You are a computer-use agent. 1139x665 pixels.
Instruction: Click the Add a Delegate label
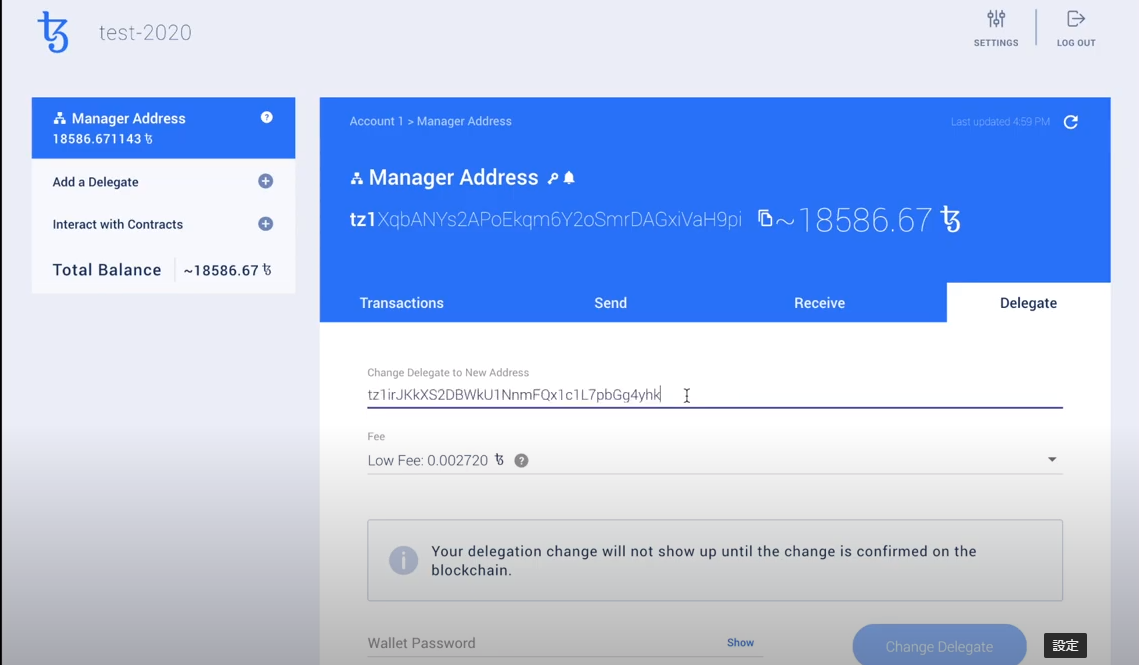pyautogui.click(x=95, y=182)
